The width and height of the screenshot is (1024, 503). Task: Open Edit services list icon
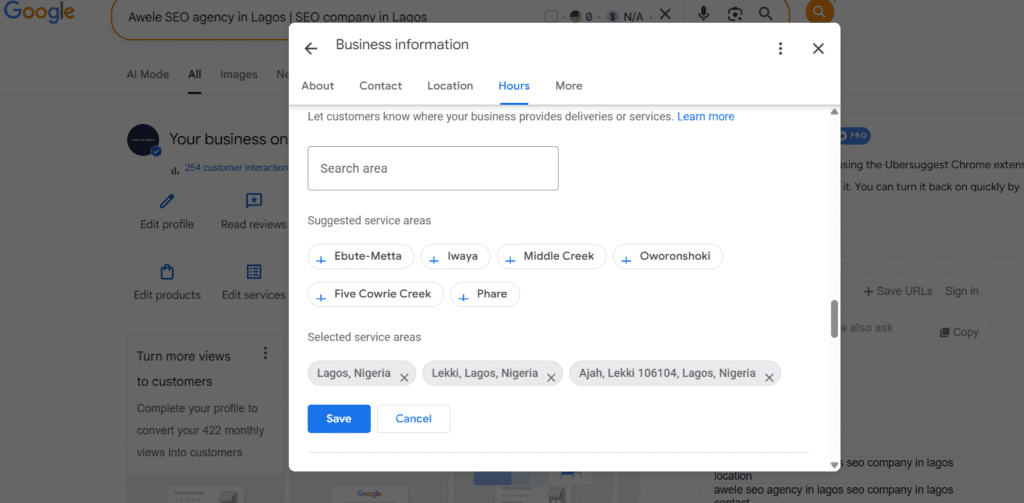(x=253, y=271)
